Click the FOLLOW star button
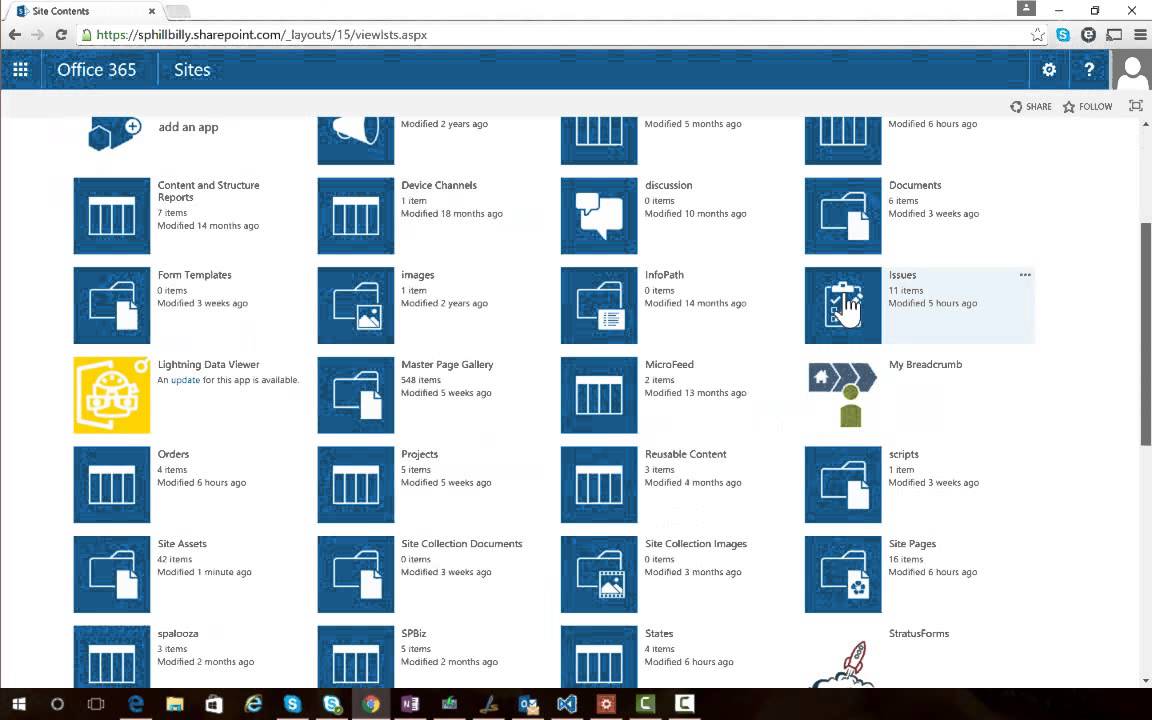 click(1088, 107)
